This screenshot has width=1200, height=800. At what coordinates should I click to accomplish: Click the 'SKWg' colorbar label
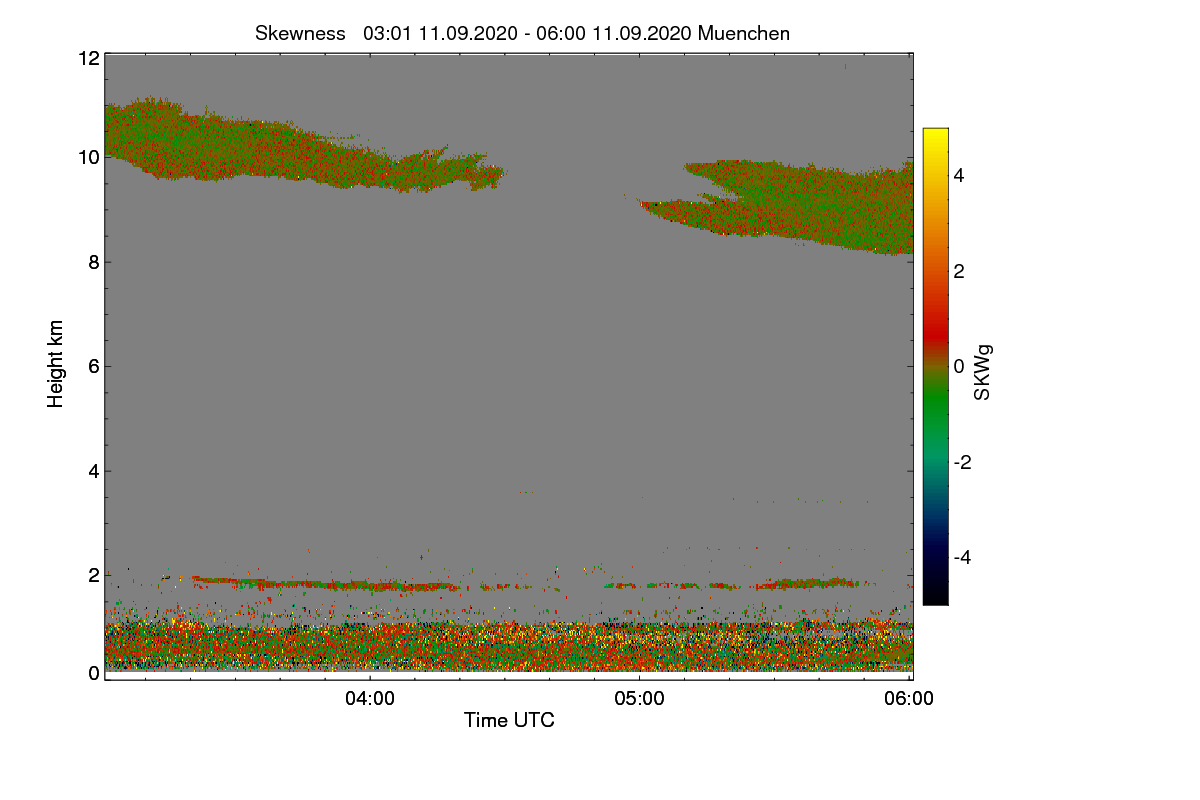tap(983, 373)
